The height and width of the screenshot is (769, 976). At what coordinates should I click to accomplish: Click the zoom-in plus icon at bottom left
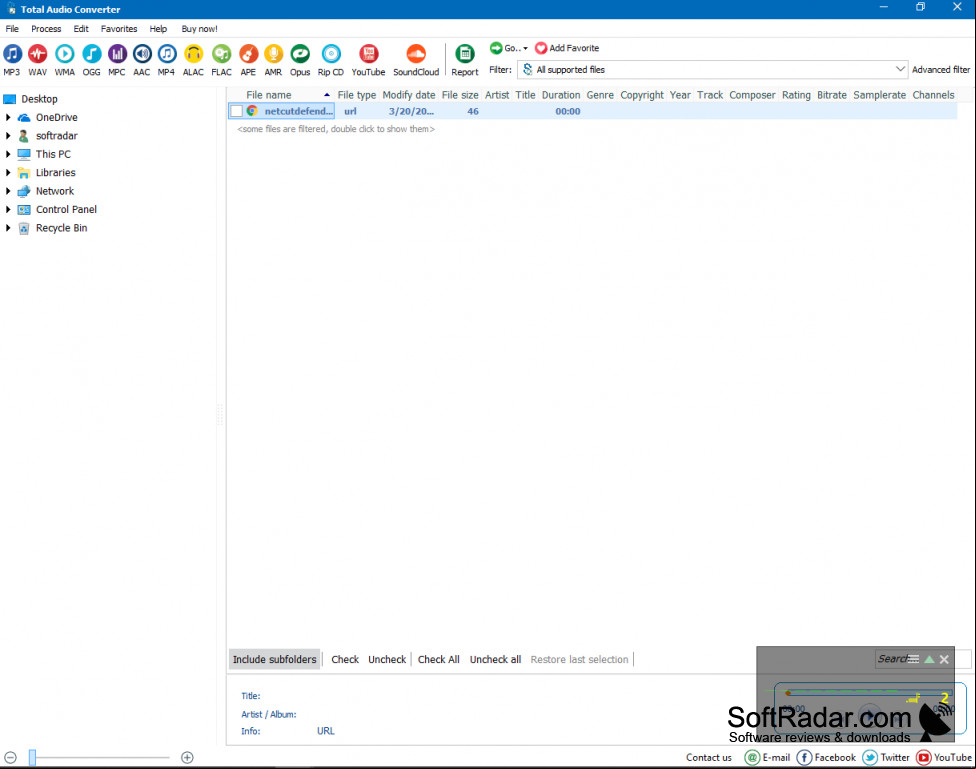coord(187,757)
